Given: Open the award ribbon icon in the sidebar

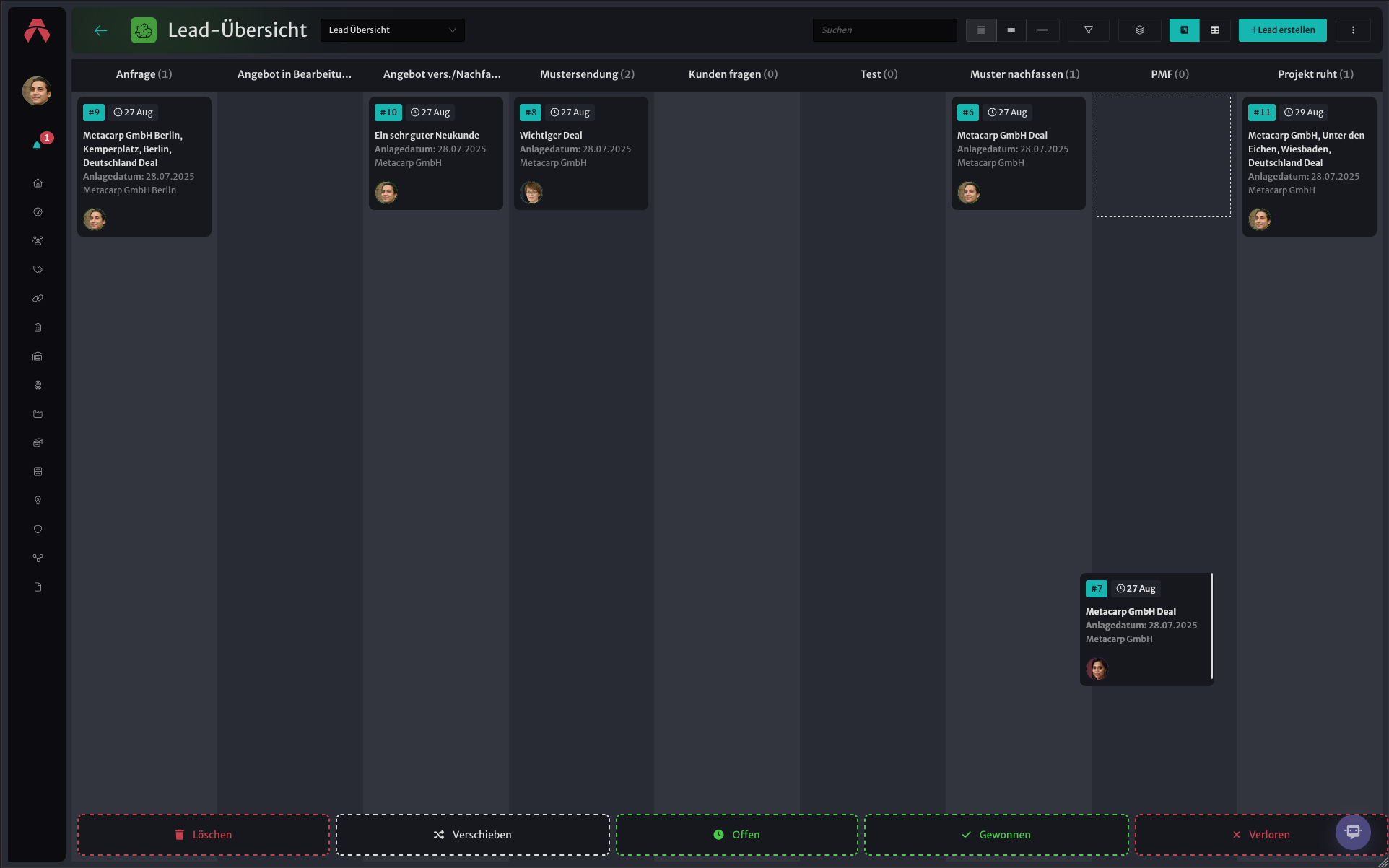Looking at the screenshot, I should (38, 385).
